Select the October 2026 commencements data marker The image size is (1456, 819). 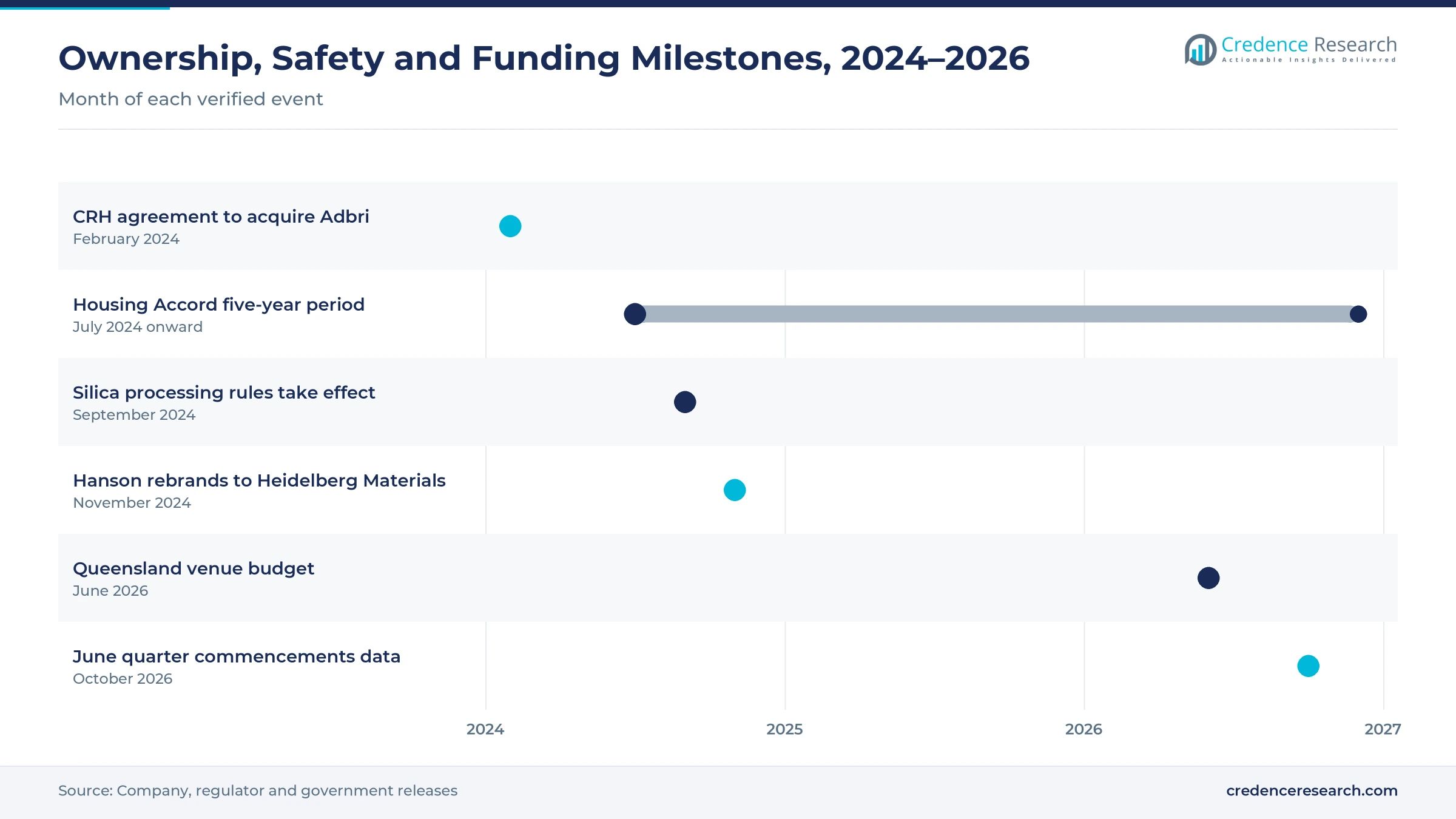1309,666
